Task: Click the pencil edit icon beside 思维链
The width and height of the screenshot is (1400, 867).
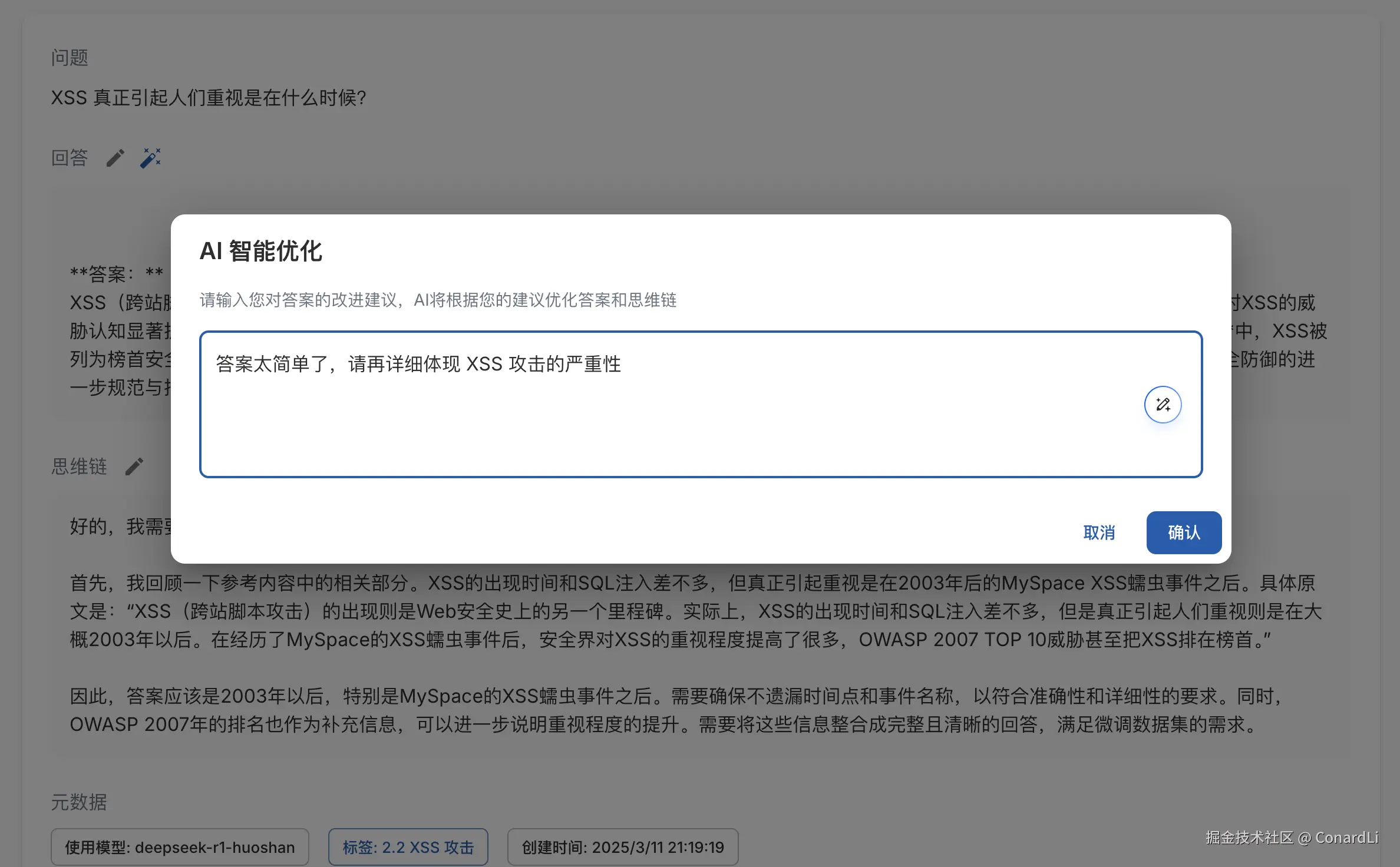Action: 134,466
